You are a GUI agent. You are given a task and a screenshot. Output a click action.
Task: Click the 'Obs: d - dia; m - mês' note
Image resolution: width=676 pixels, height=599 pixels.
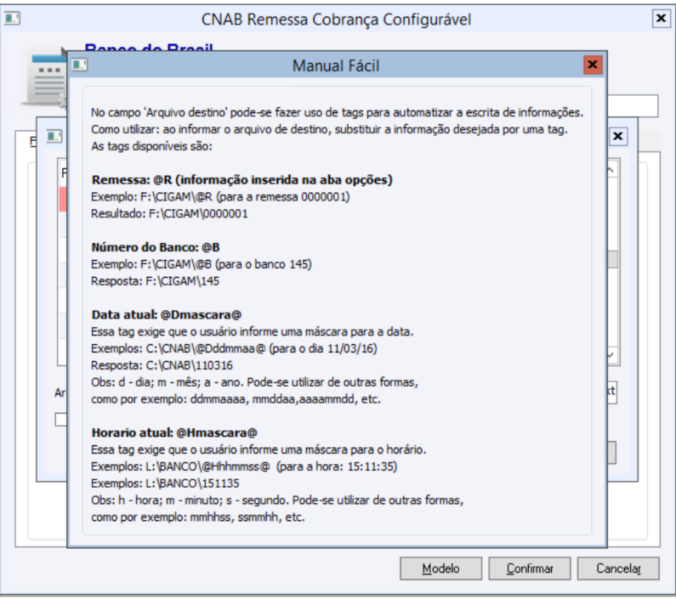[x=254, y=382]
